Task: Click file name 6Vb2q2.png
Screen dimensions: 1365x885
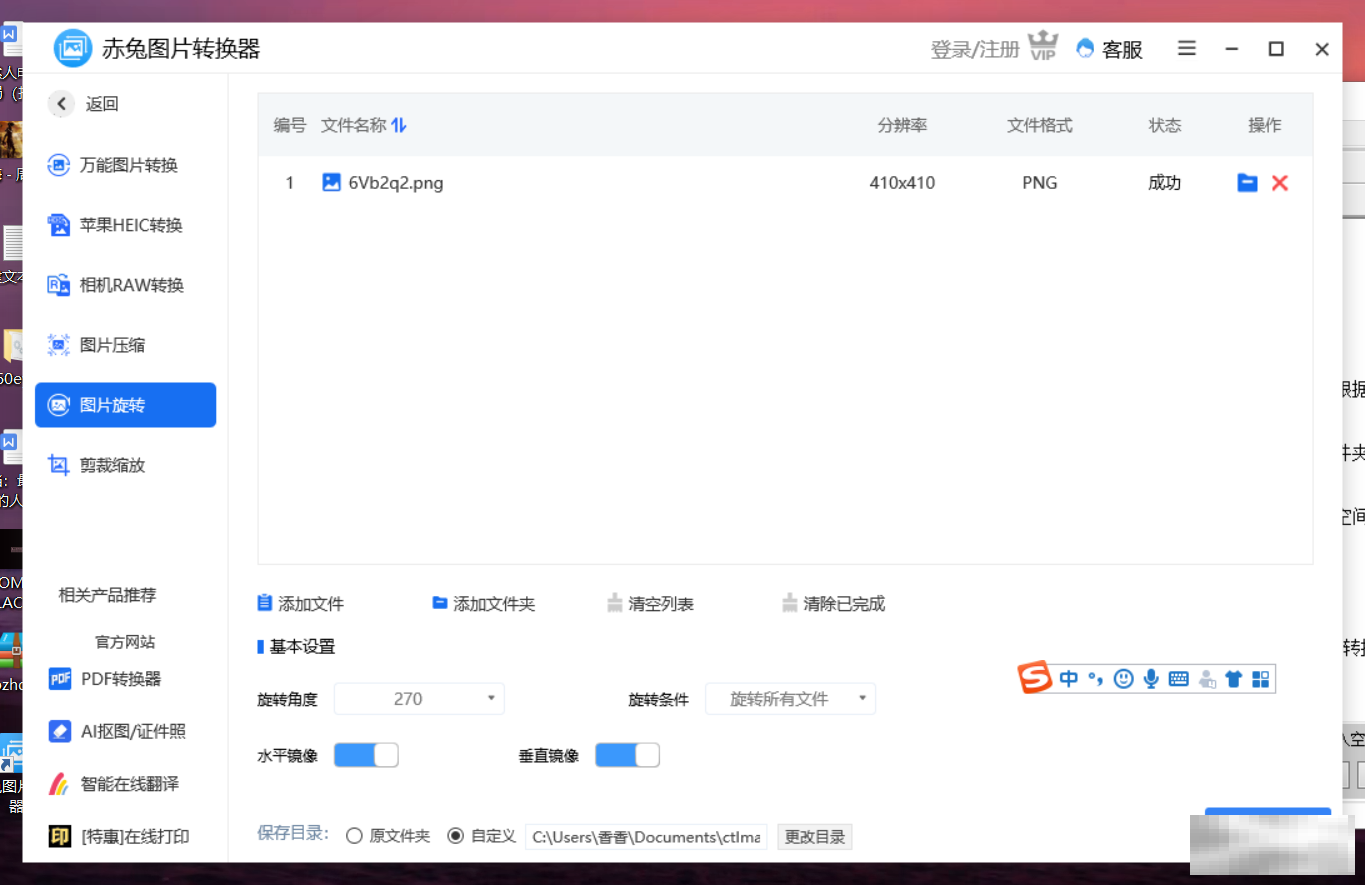Action: 396,183
